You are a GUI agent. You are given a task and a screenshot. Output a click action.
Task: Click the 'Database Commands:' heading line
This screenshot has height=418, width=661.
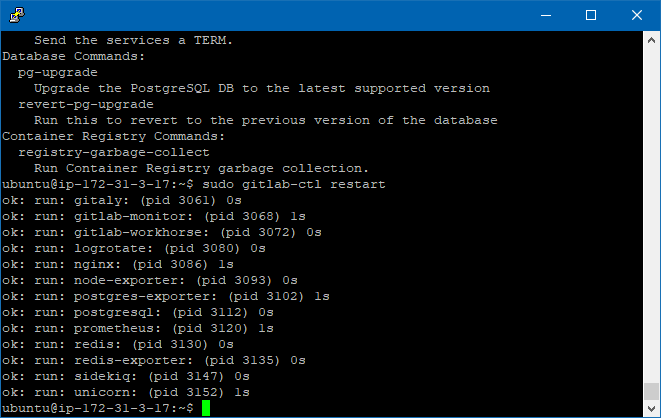point(74,57)
